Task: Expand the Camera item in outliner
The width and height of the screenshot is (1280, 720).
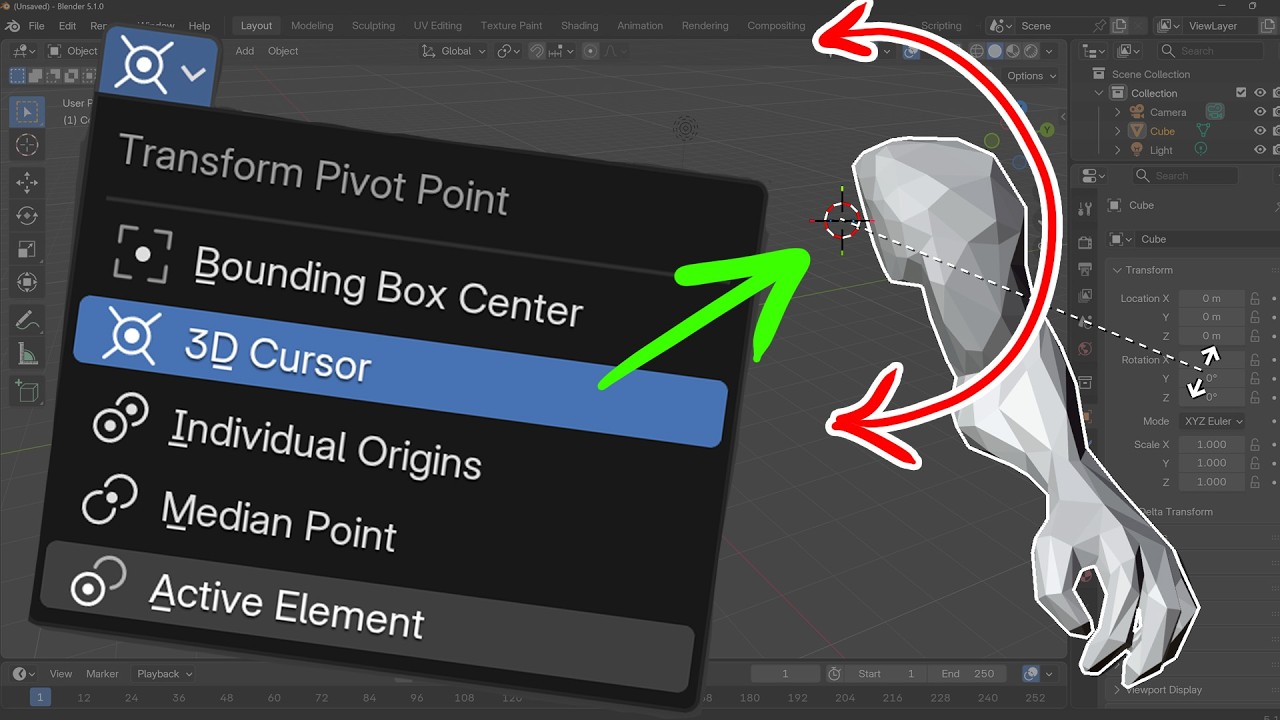Action: point(1118,112)
